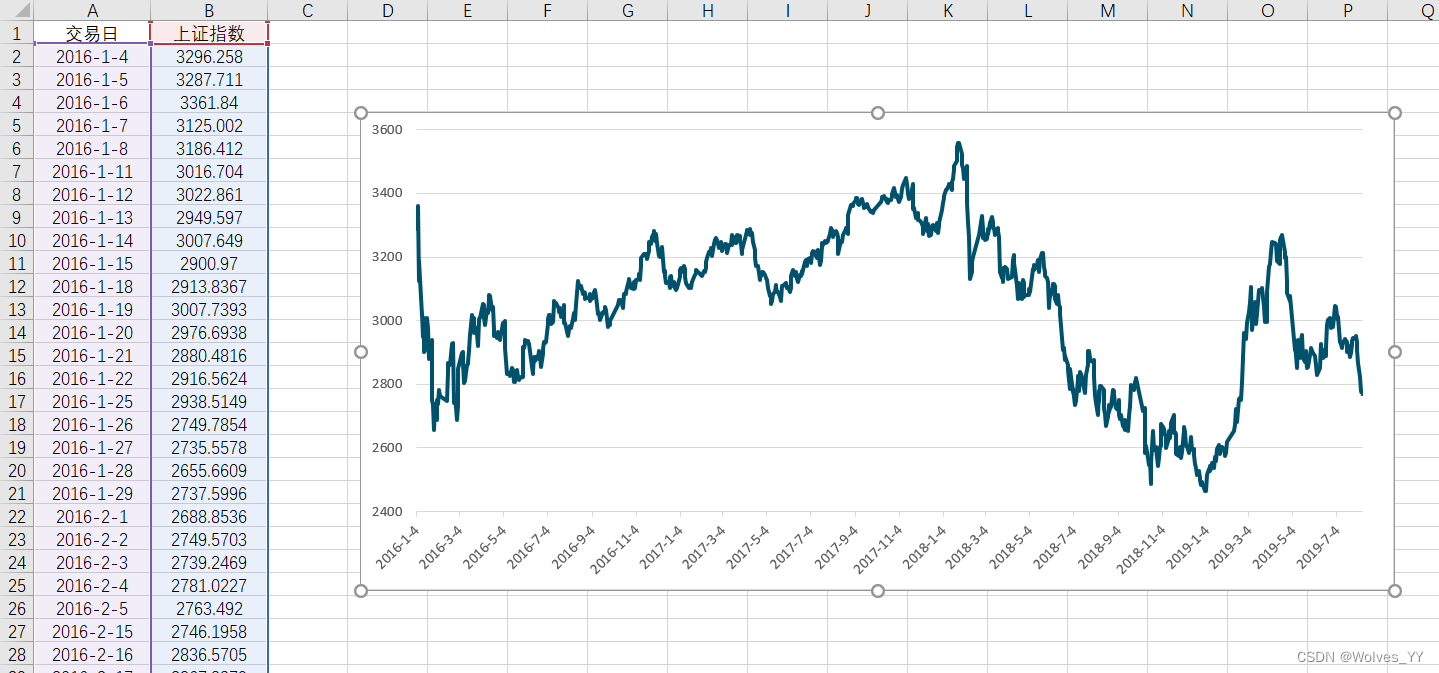The image size is (1439, 673).
Task: Click the chart's bottom-right resize handle
Action: [x=1395, y=591]
